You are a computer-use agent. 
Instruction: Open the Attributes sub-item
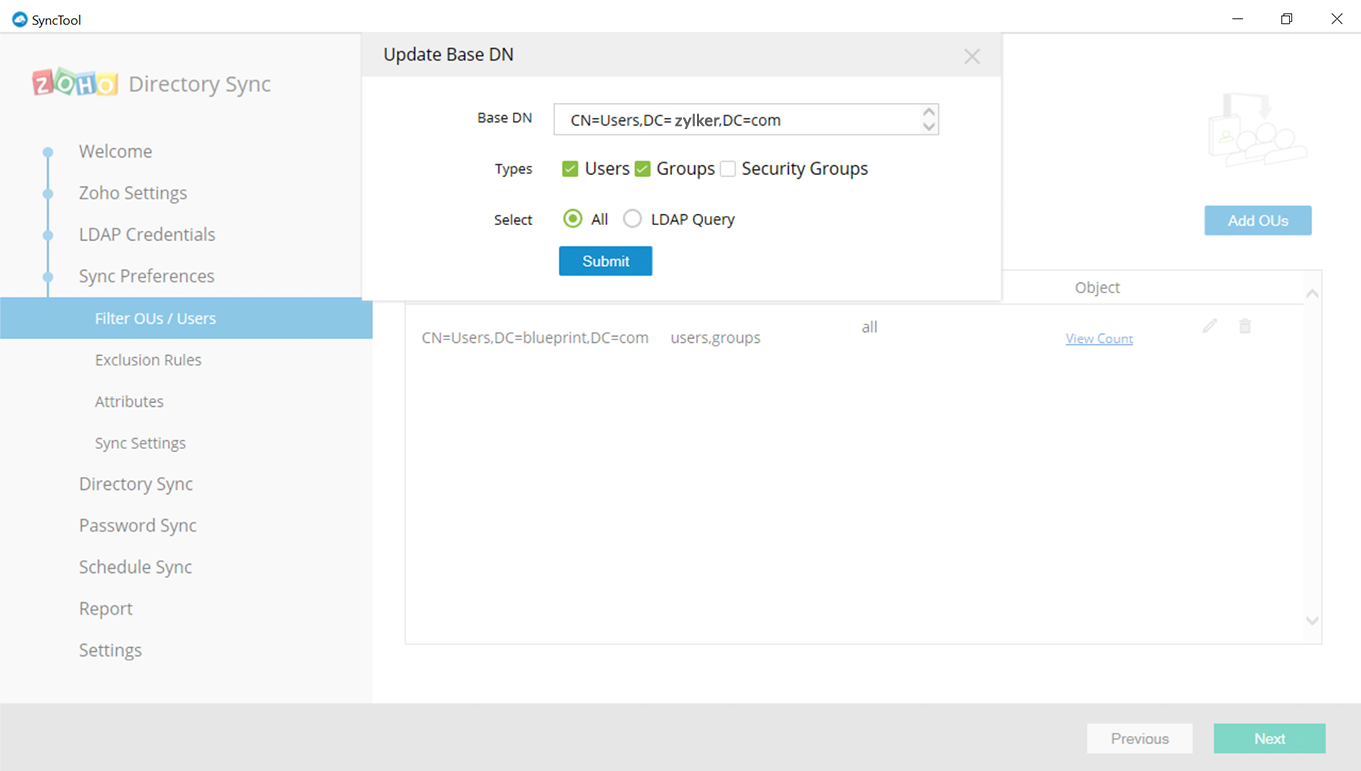point(129,402)
